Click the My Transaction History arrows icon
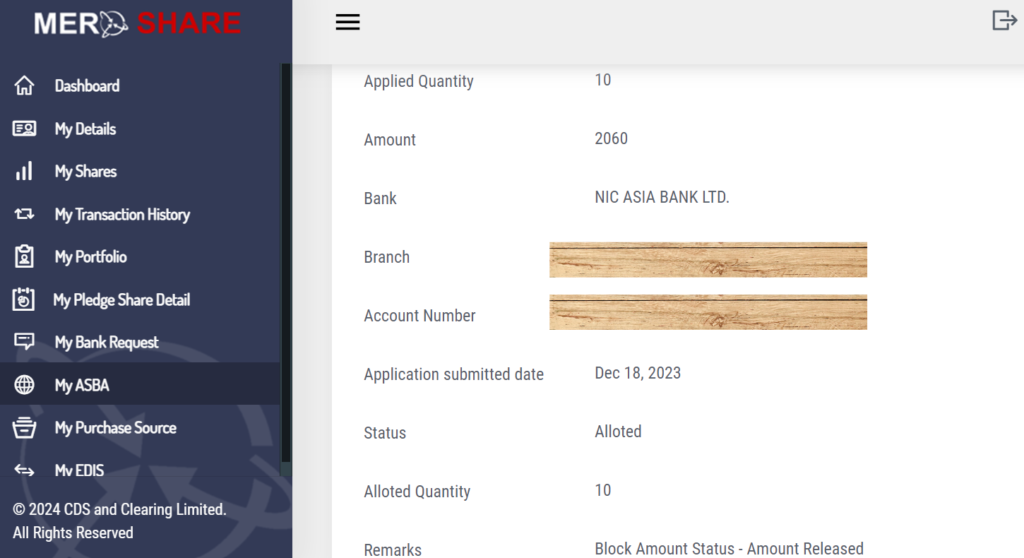1024x558 pixels. pyautogui.click(x=24, y=214)
